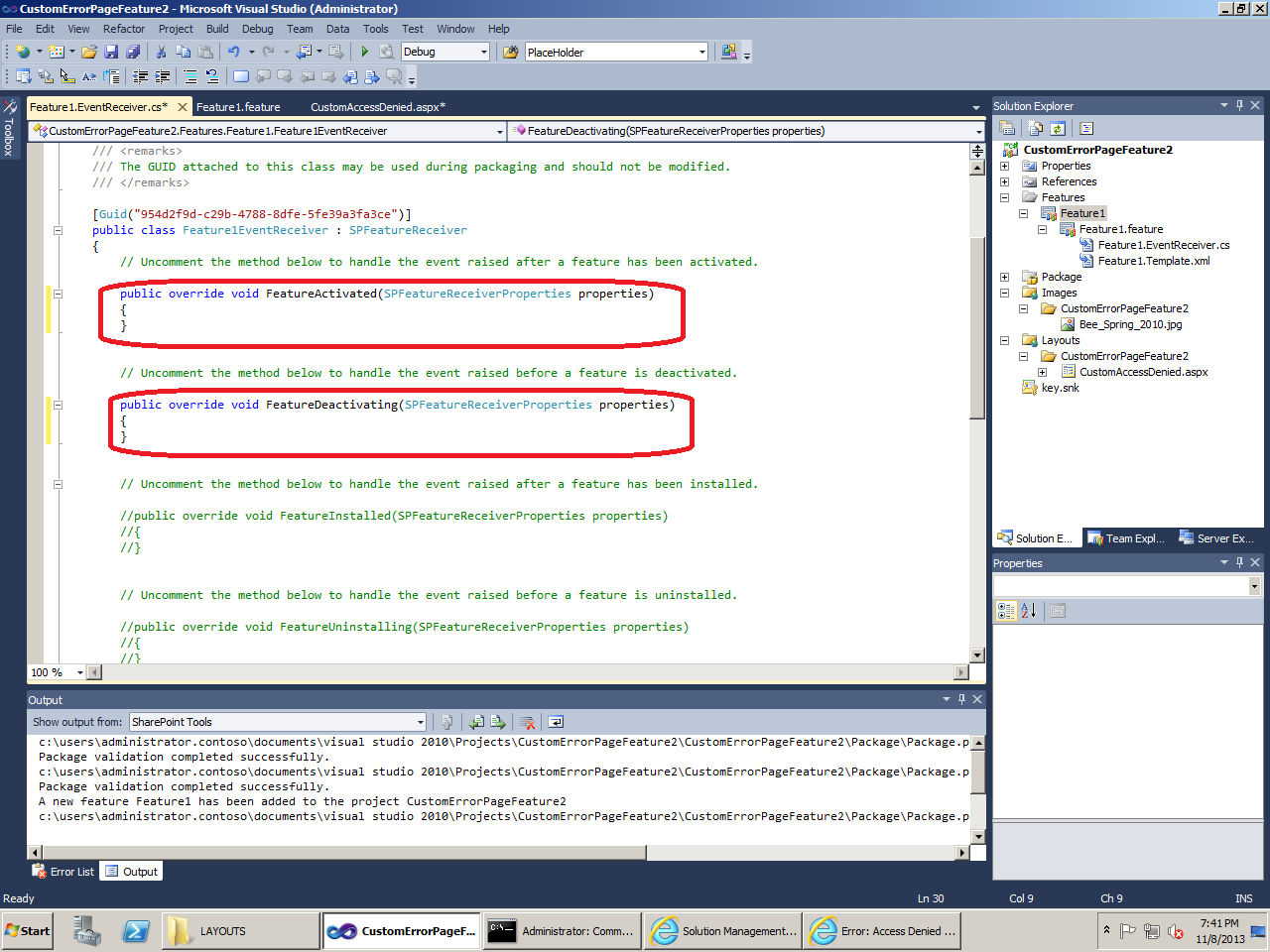This screenshot has height=952, width=1270.
Task: Click the Copy toolbar icon
Action: (x=184, y=52)
